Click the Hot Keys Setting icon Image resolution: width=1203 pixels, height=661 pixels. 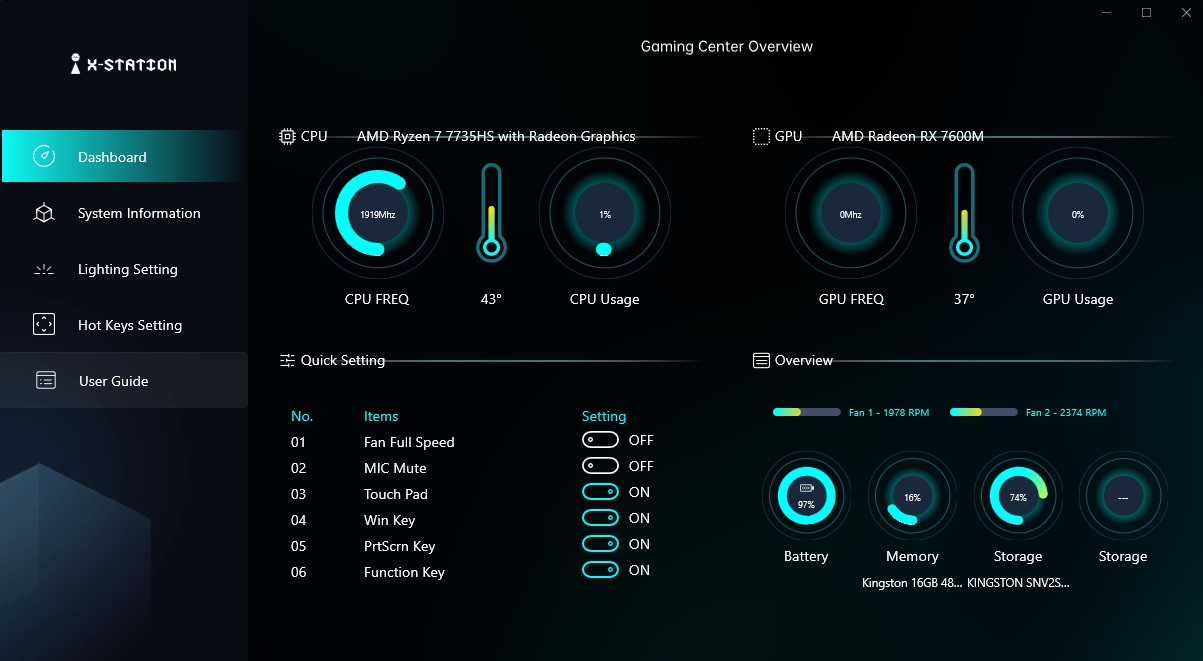(x=44, y=324)
